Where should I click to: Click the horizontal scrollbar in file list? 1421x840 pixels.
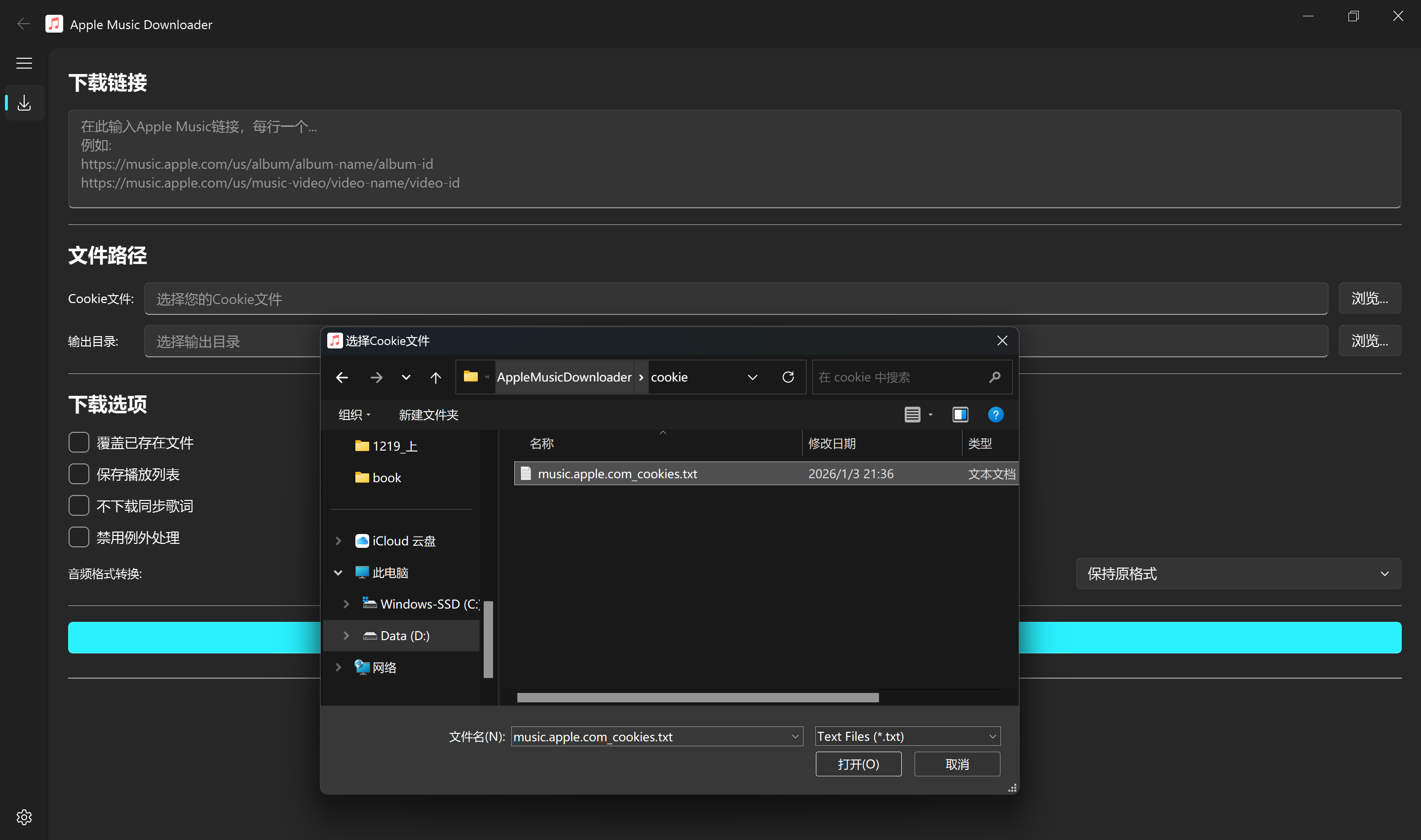pos(697,697)
